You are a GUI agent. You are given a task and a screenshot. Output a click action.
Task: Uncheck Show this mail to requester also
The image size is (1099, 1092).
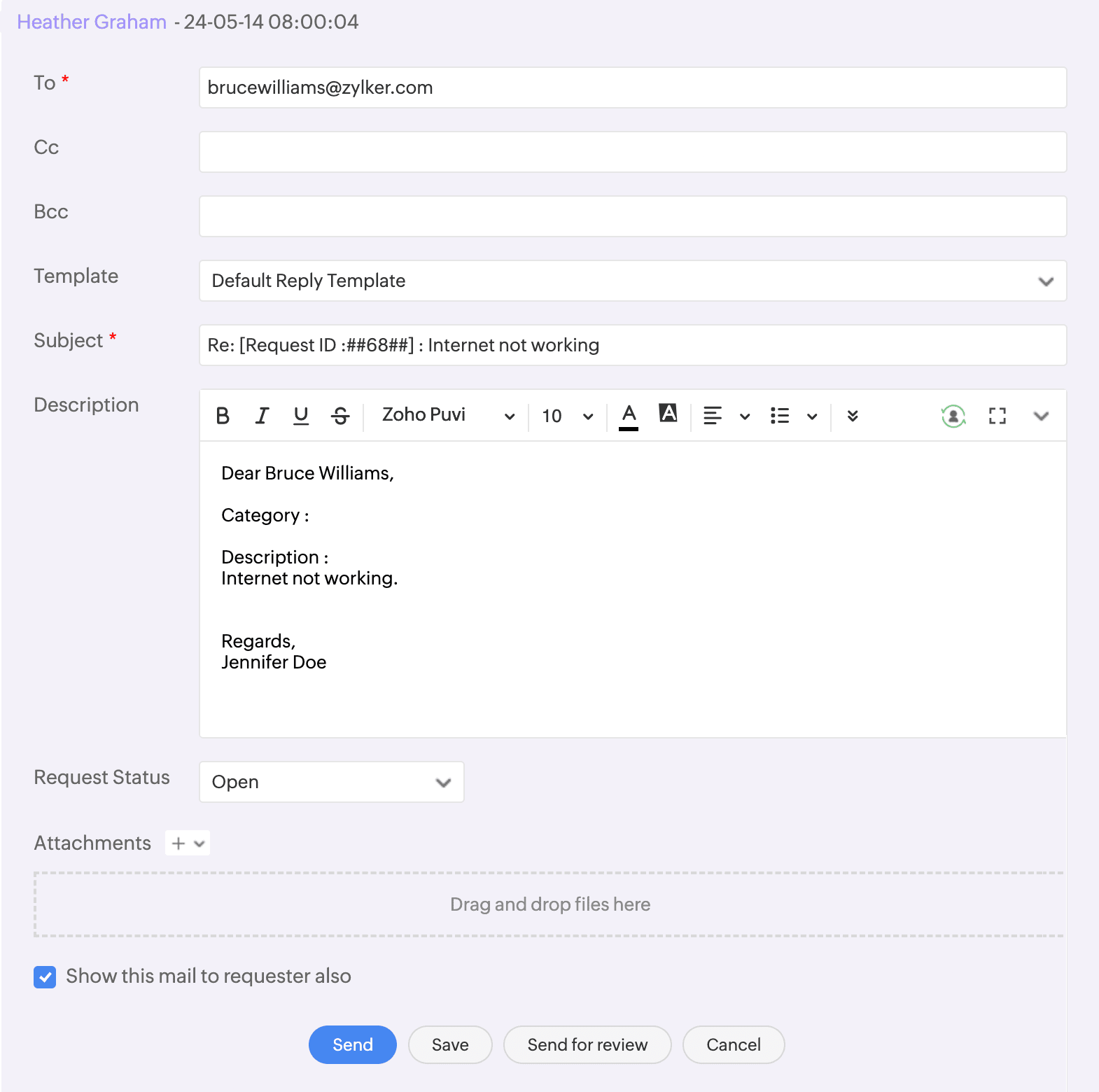(x=45, y=976)
